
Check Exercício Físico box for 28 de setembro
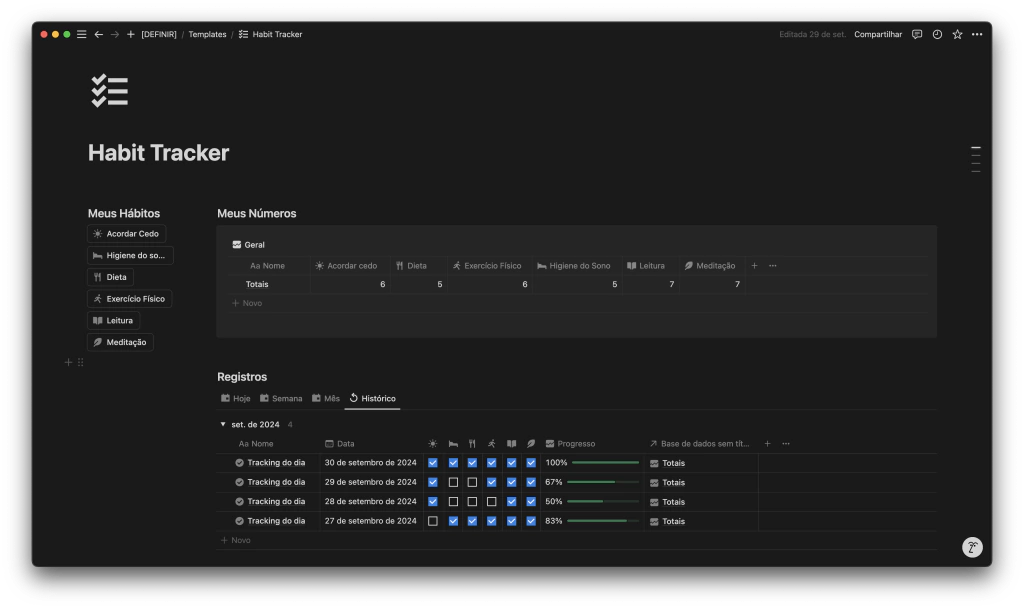point(491,502)
